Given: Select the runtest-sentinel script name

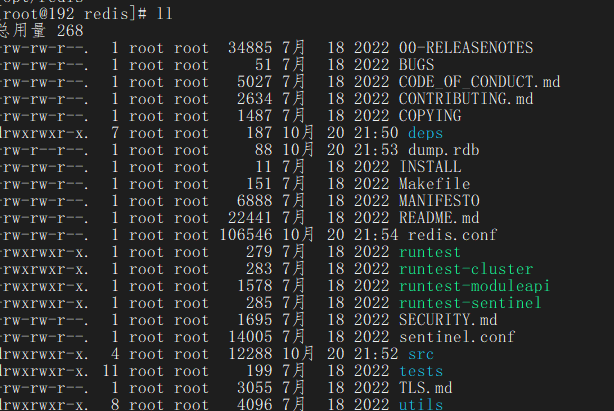Looking at the screenshot, I should pos(470,303).
